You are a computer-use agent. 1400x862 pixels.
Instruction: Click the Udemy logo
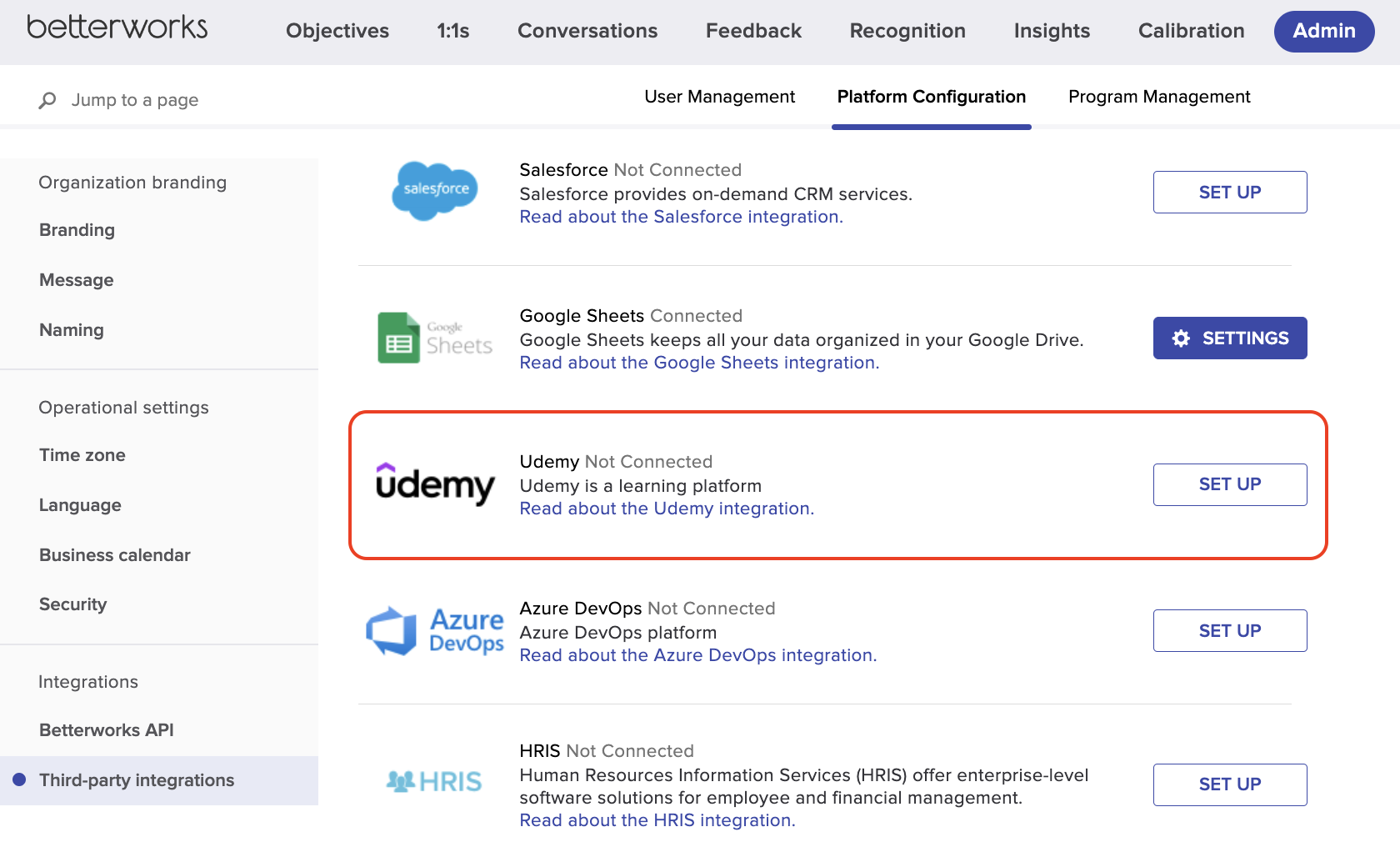click(x=435, y=484)
